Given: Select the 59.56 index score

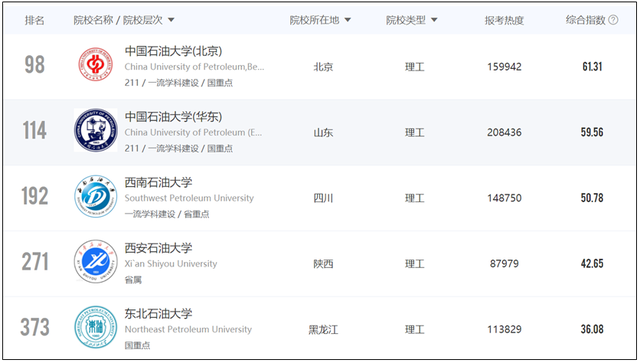Looking at the screenshot, I should tap(592, 132).
